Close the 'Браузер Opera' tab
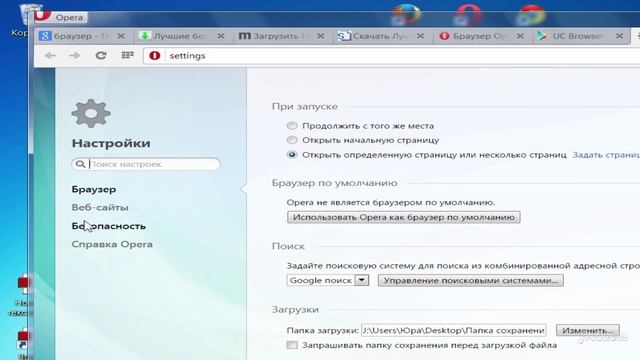The height and width of the screenshot is (360, 640). 520,36
